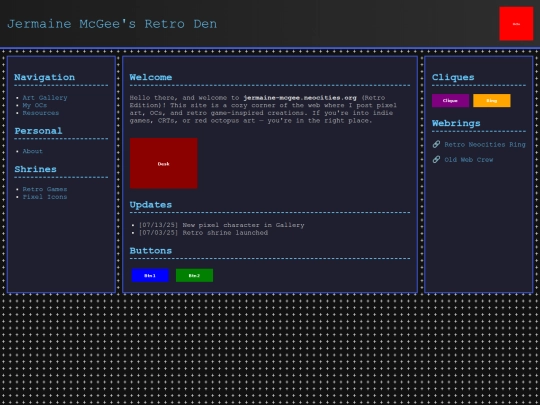Click chain icon beside Old Web Crew

[x=436, y=159]
